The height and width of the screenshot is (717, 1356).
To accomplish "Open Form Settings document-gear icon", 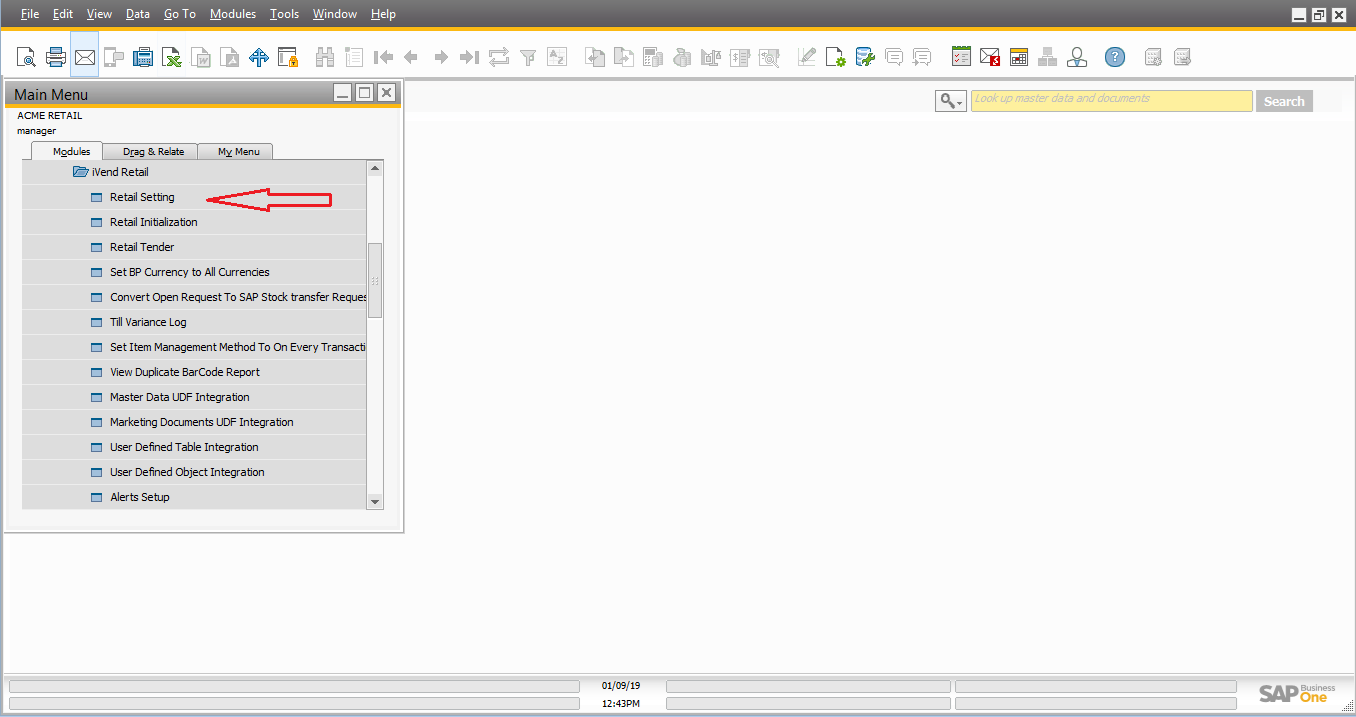I will [x=836, y=57].
